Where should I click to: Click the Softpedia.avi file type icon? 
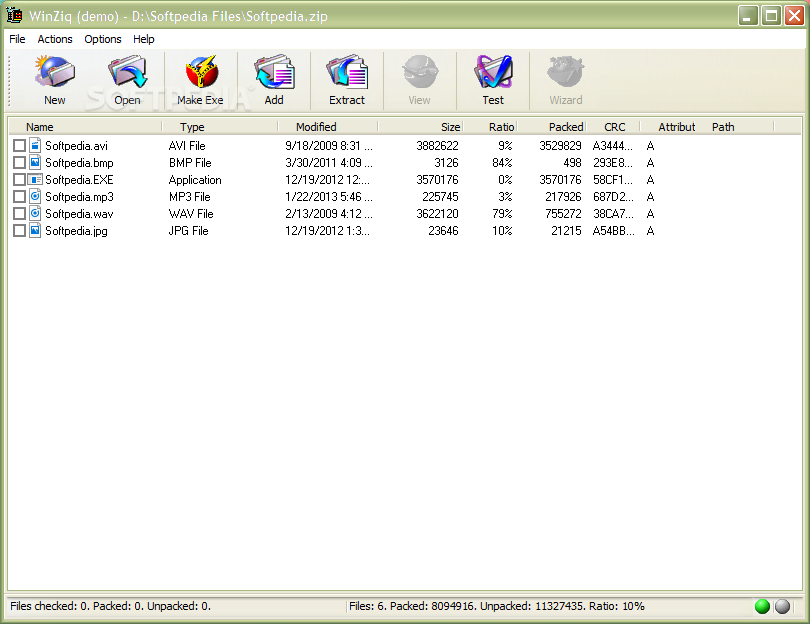tap(35, 145)
